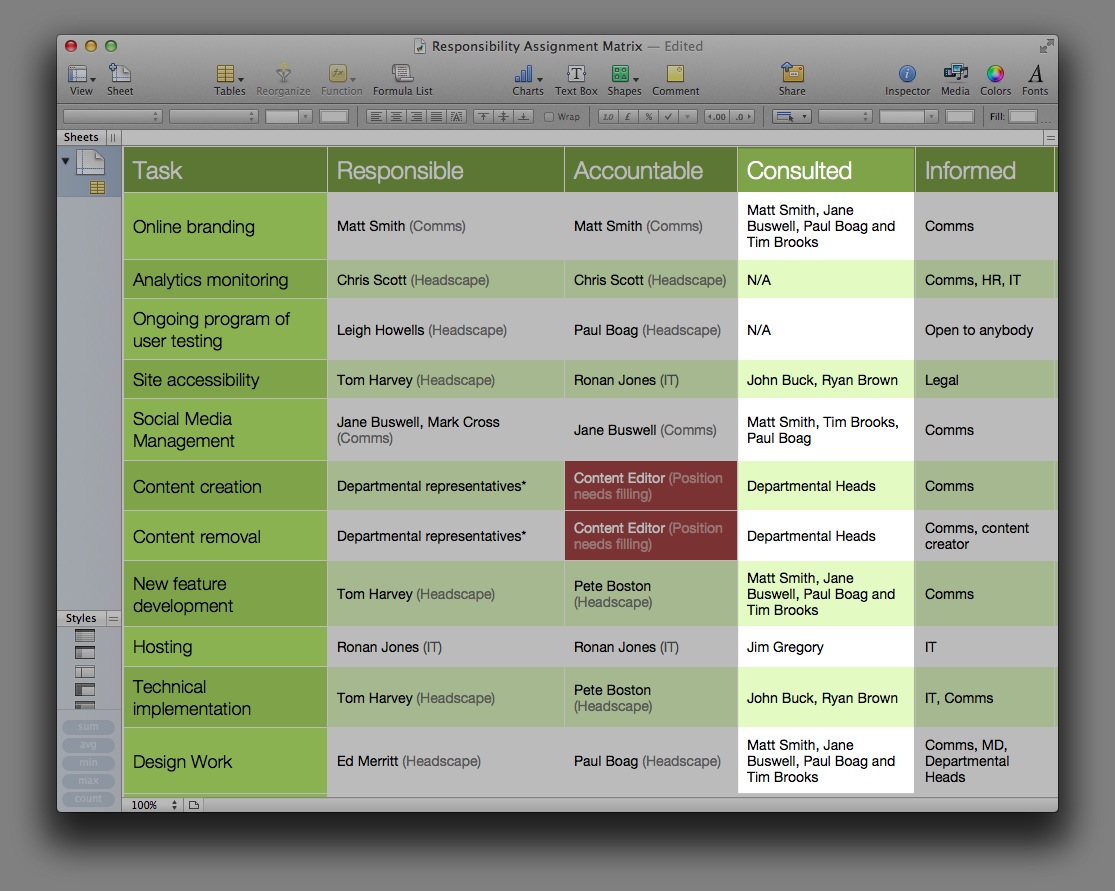Align text left in format bar
Viewport: 1115px width, 891px height.
tap(376, 117)
